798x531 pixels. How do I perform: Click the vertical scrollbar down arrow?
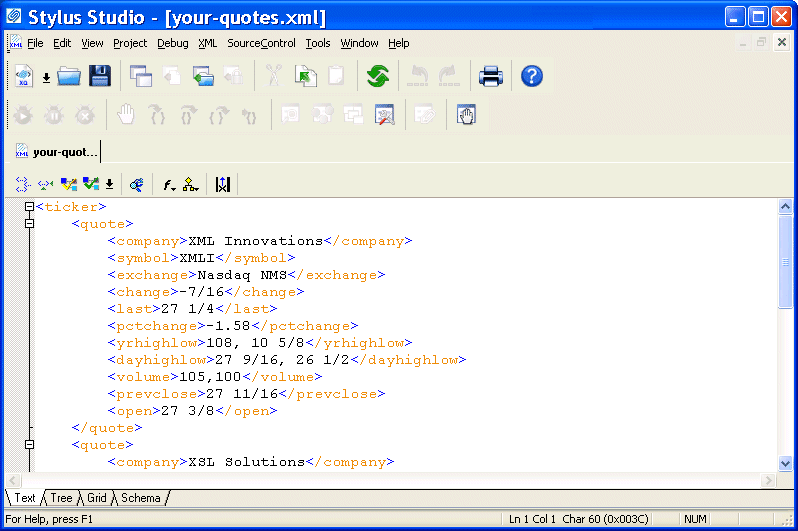click(785, 463)
